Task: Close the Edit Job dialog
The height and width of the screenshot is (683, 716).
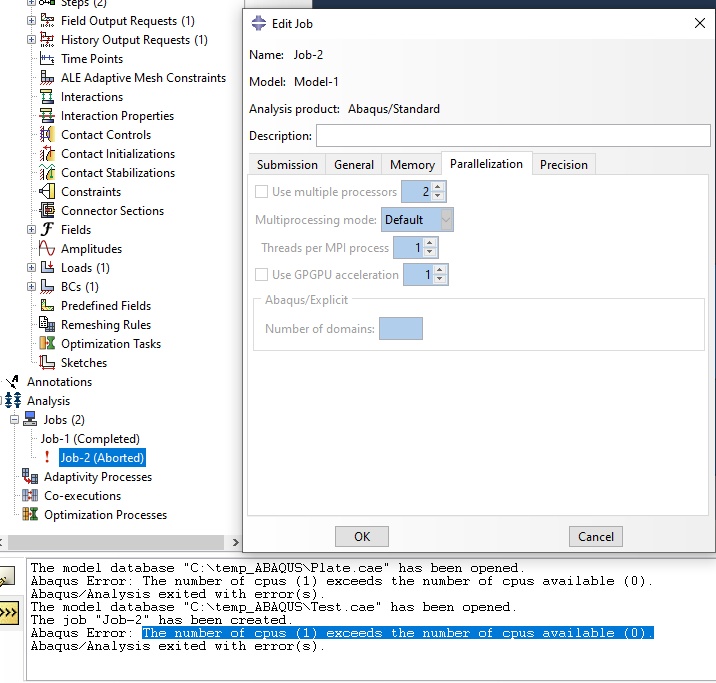Action: (x=700, y=23)
